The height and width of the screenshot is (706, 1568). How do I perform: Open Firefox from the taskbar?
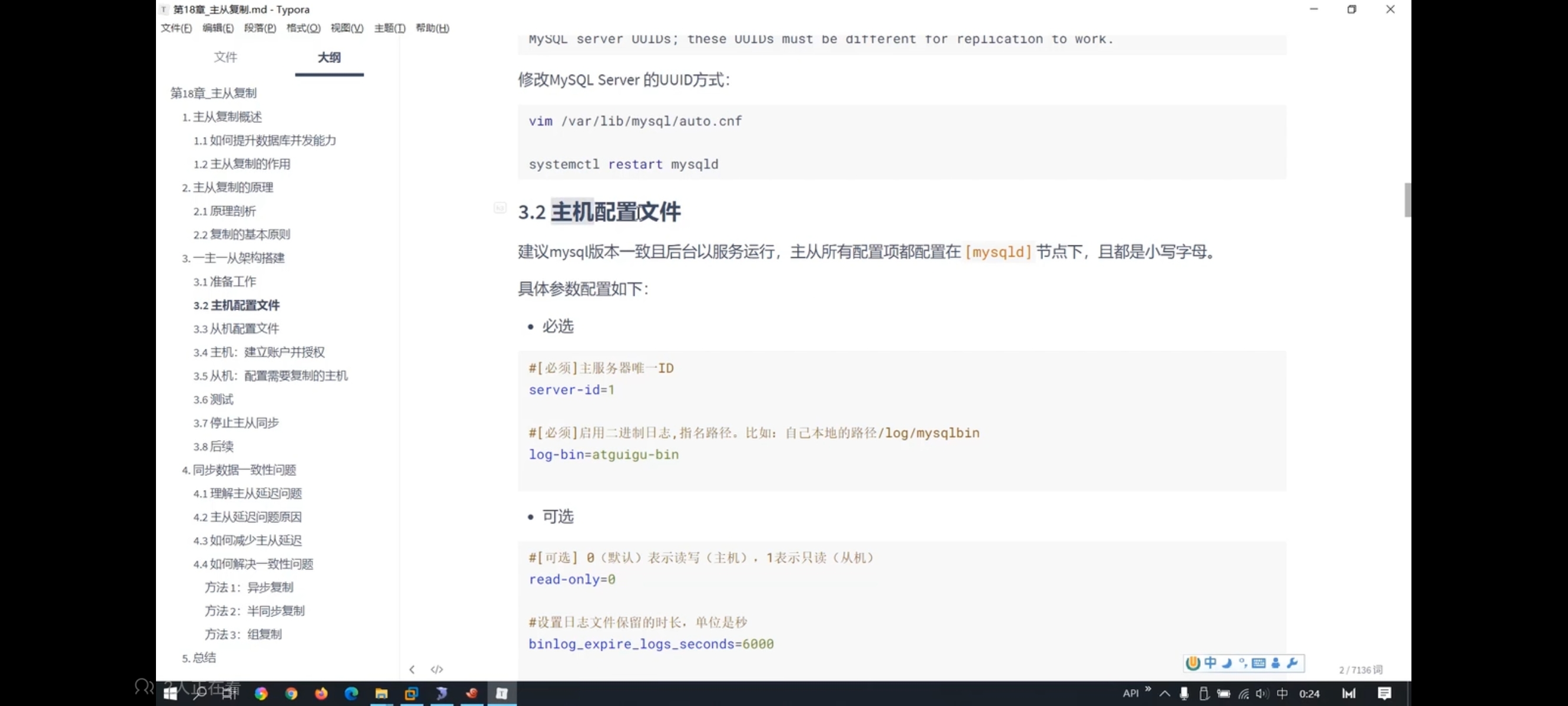[321, 693]
